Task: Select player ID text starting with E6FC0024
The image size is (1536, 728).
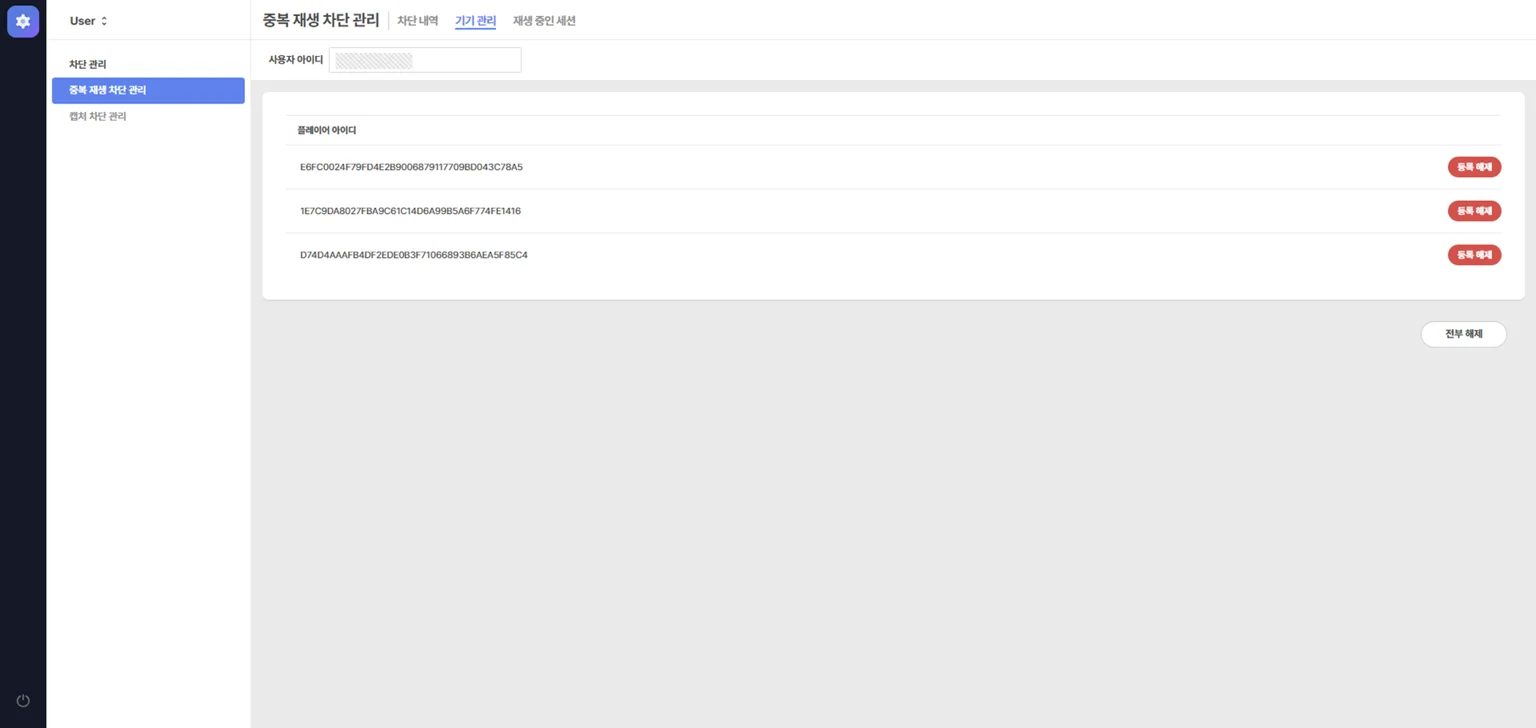Action: [x=411, y=167]
